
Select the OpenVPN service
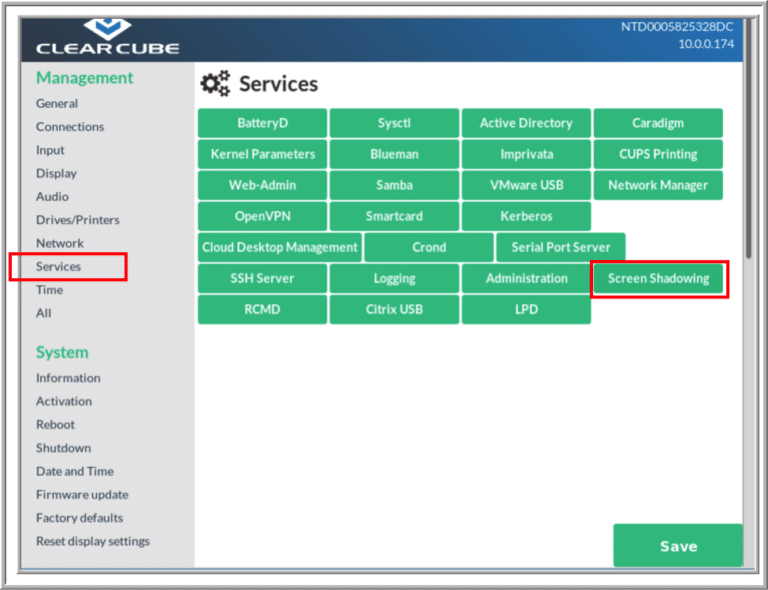tap(262, 216)
